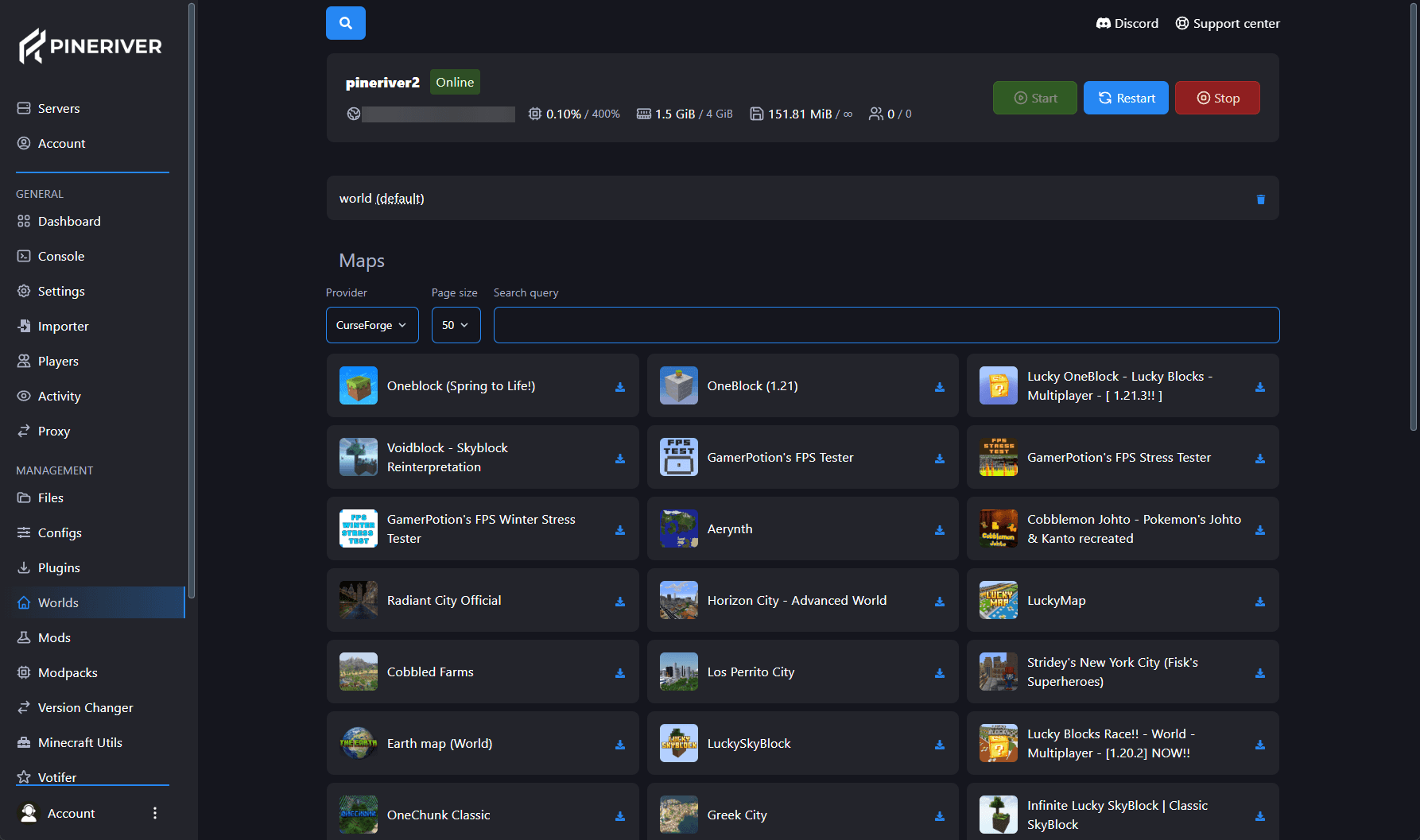Click the Online status badge
The height and width of the screenshot is (840, 1420).
(455, 82)
